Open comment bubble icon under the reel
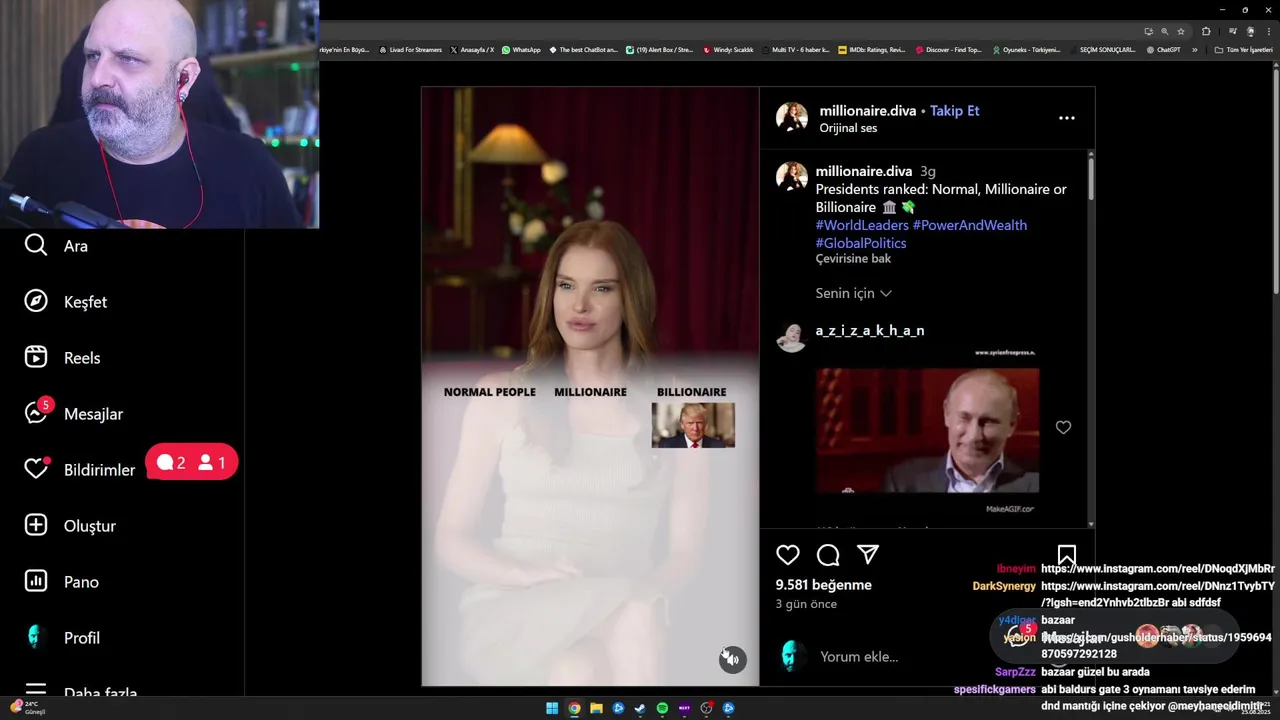This screenshot has height=720, width=1280. [x=828, y=555]
